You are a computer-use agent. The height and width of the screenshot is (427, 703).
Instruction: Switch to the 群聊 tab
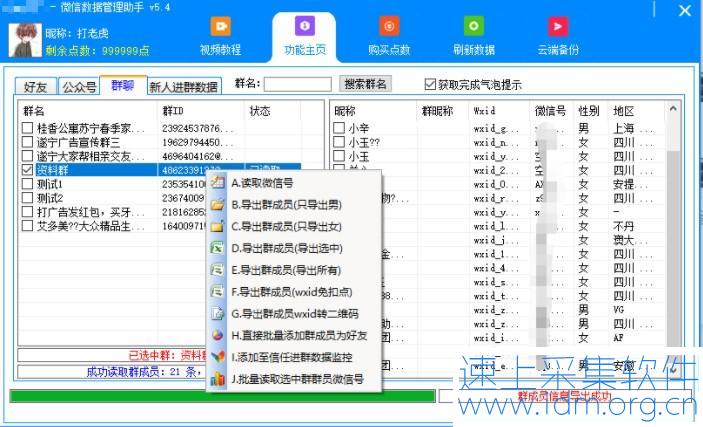[x=123, y=85]
